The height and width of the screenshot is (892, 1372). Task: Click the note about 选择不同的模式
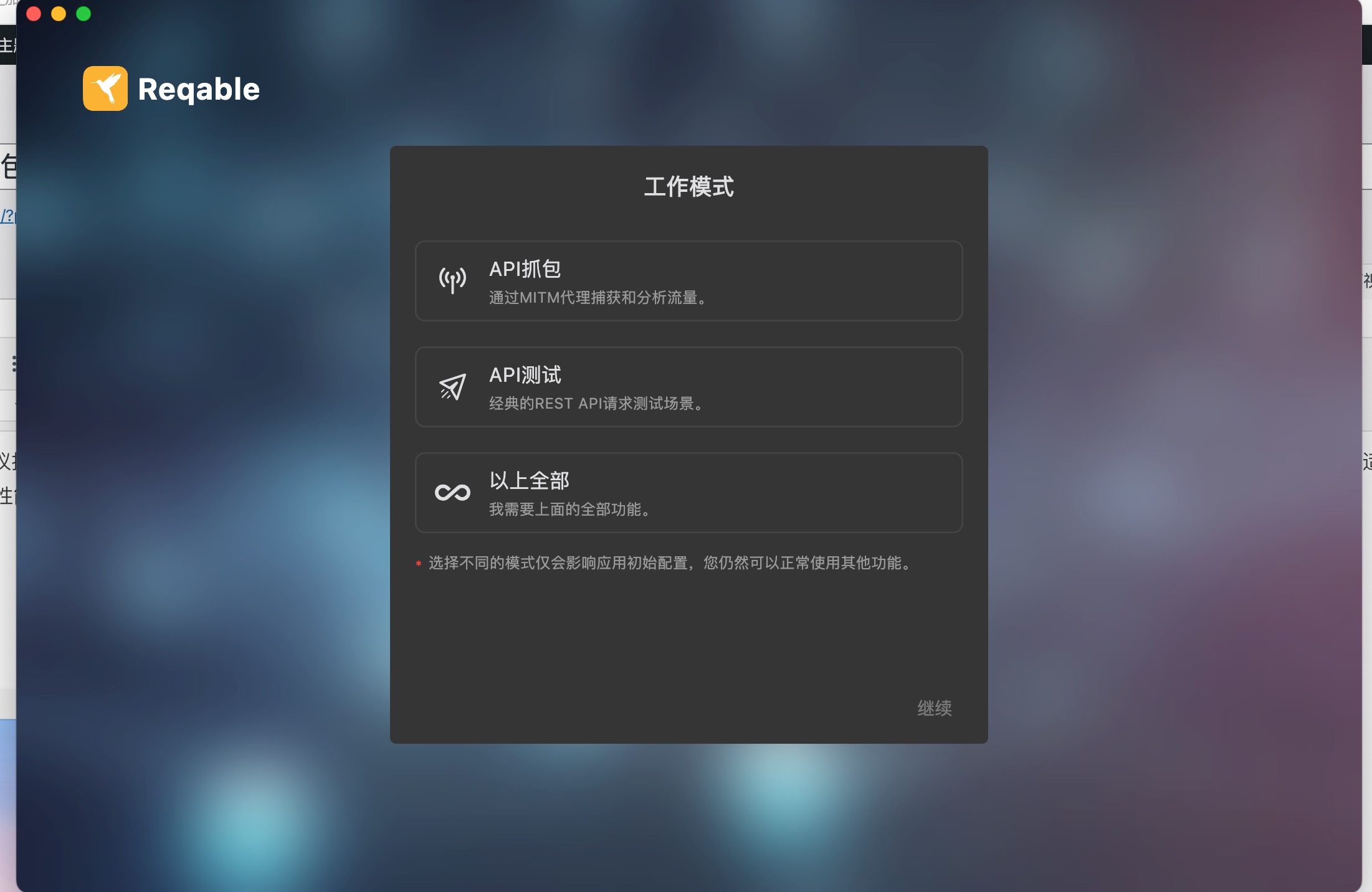click(x=671, y=563)
